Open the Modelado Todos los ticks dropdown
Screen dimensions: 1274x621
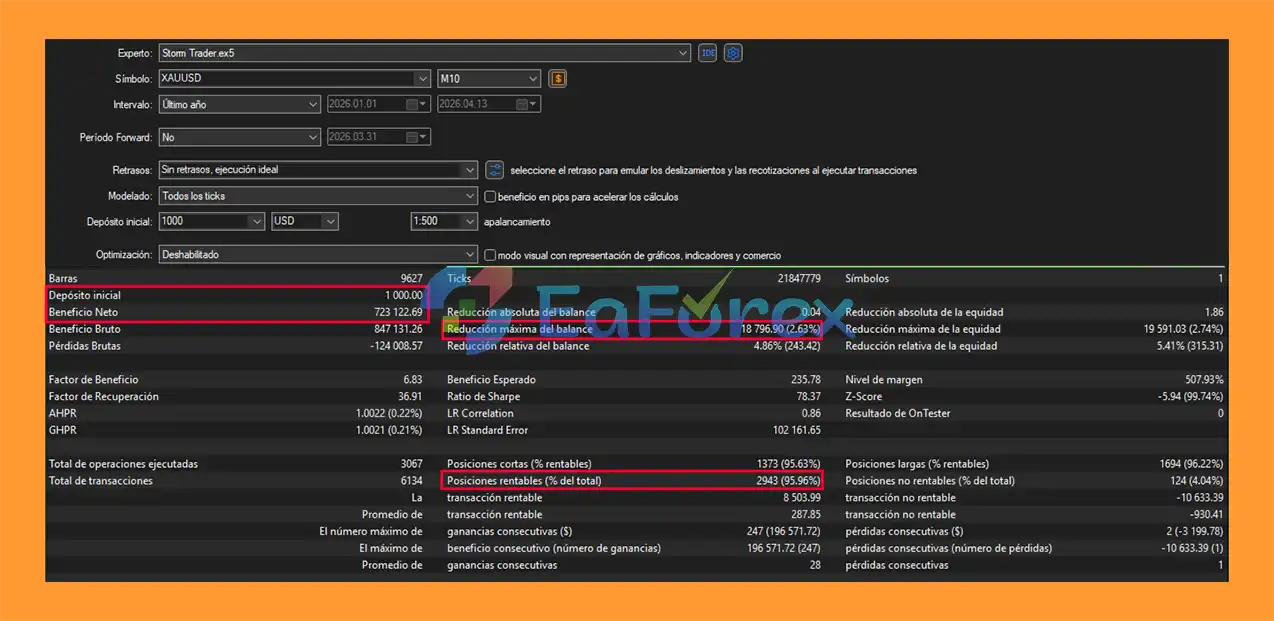[x=469, y=197]
